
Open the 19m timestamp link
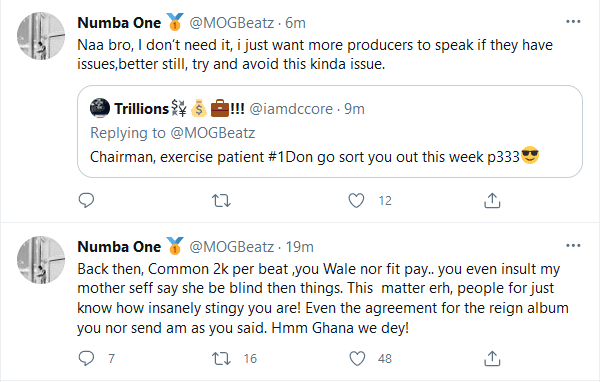pyautogui.click(x=300, y=247)
